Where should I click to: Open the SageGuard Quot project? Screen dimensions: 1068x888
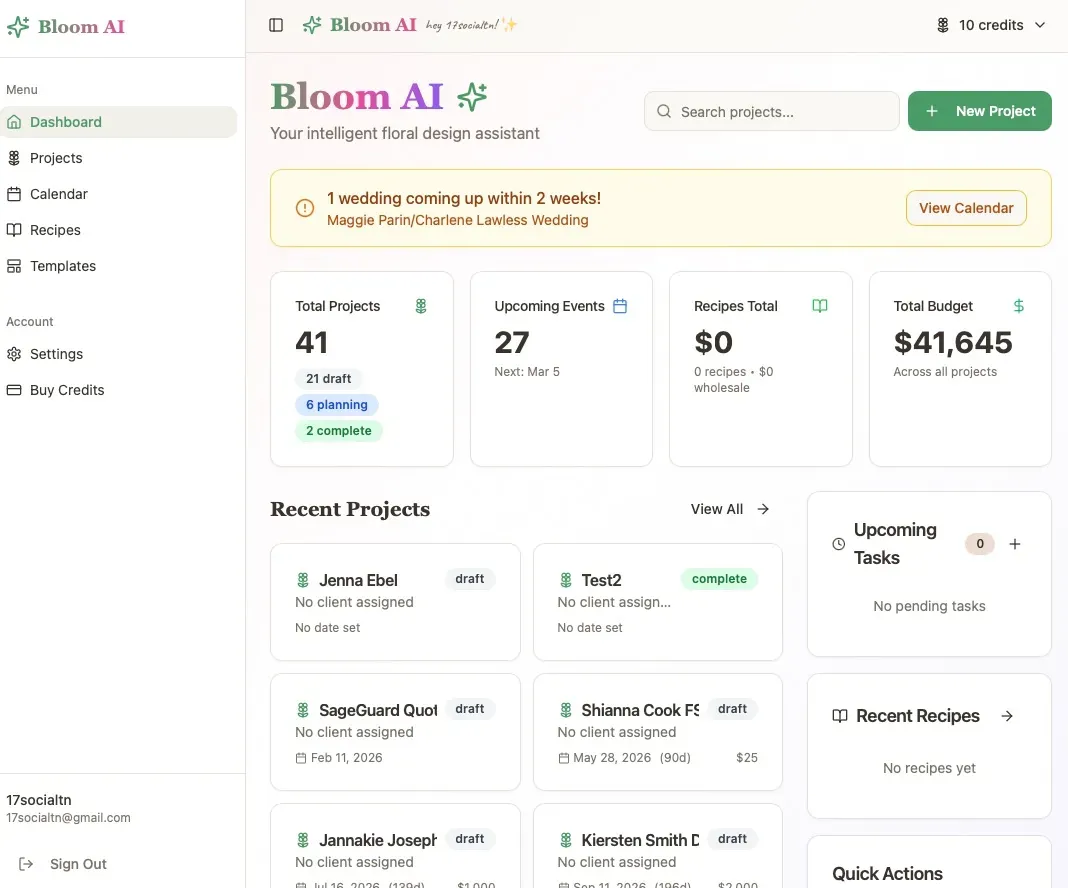tap(395, 732)
